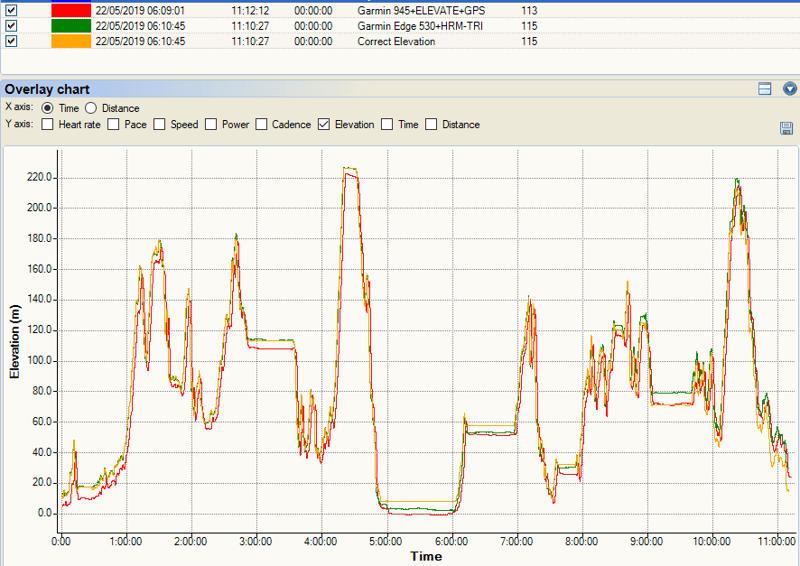Enable Power on Y axis
This screenshot has width=800, height=566.
(x=211, y=125)
